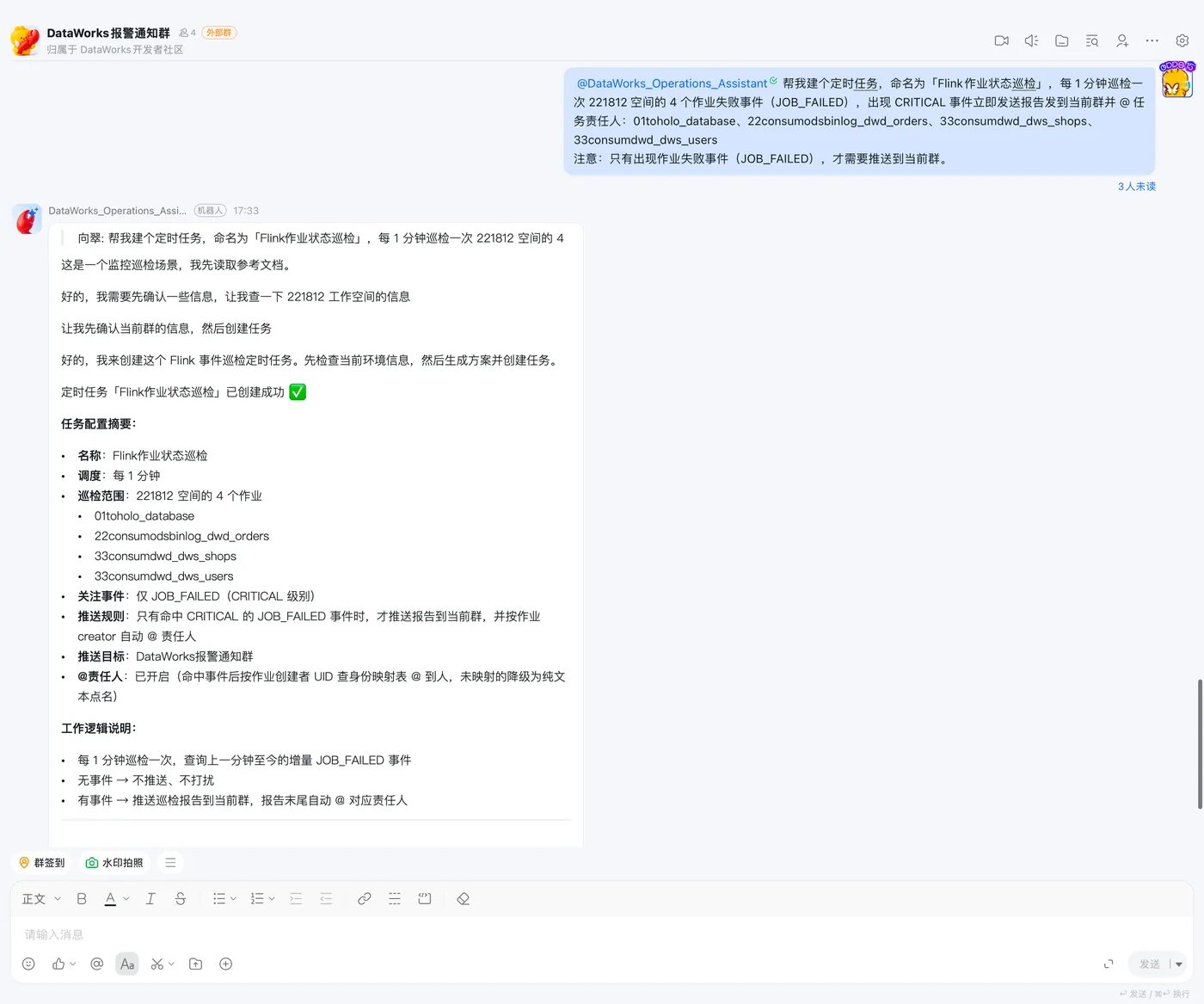Click the 归属于 DataWorks开发者社区 subtitle
The image size is (1204, 1004).
pyautogui.click(x=115, y=50)
